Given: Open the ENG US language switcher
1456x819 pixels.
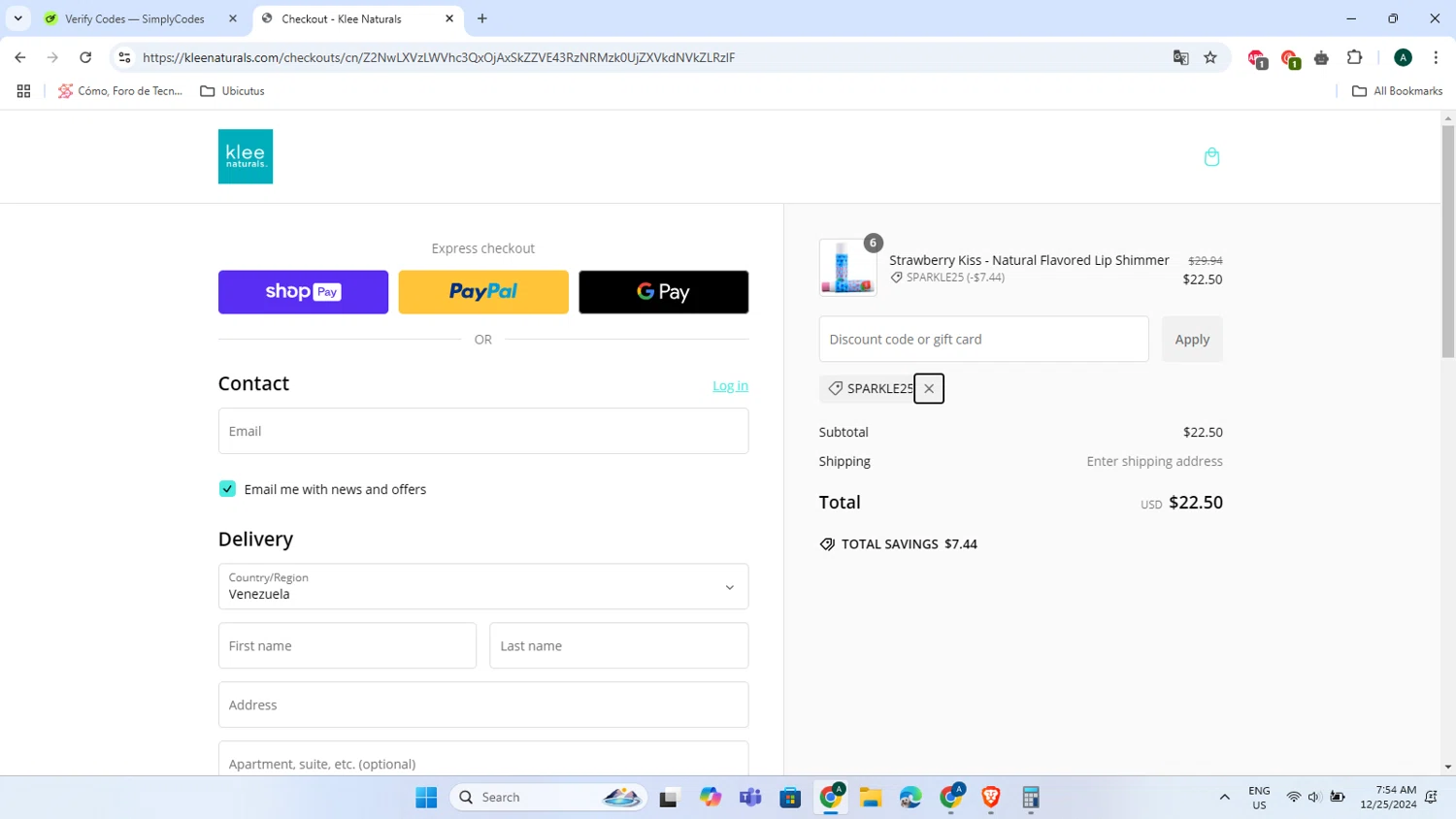Looking at the screenshot, I should [x=1259, y=798].
